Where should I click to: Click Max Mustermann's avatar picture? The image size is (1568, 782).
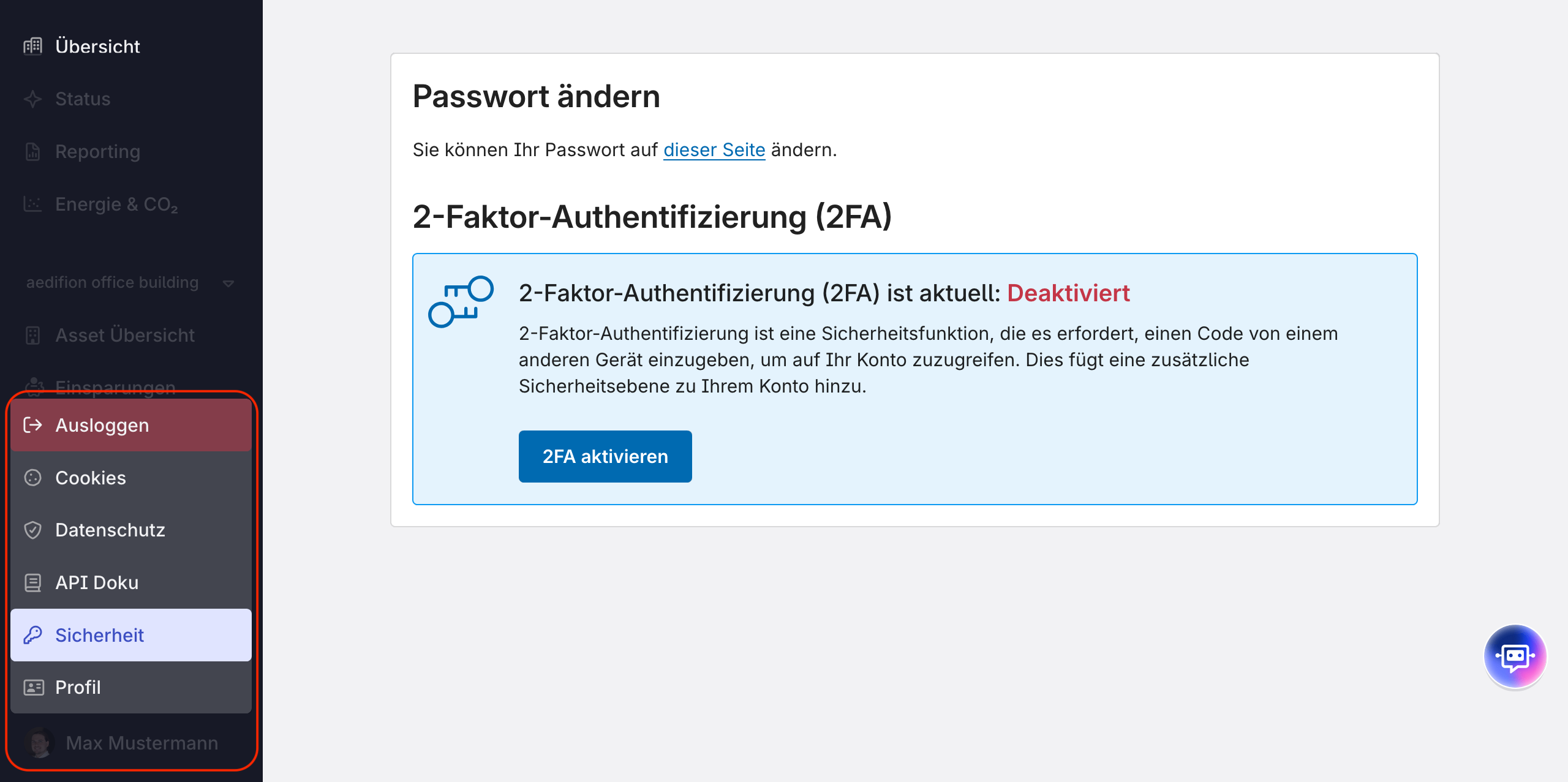coord(40,743)
